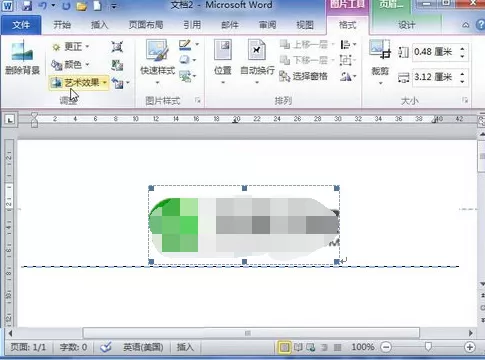Open the Color (颜色) dropdown
Image resolution: width=485 pixels, height=360 pixels.
[x=71, y=64]
